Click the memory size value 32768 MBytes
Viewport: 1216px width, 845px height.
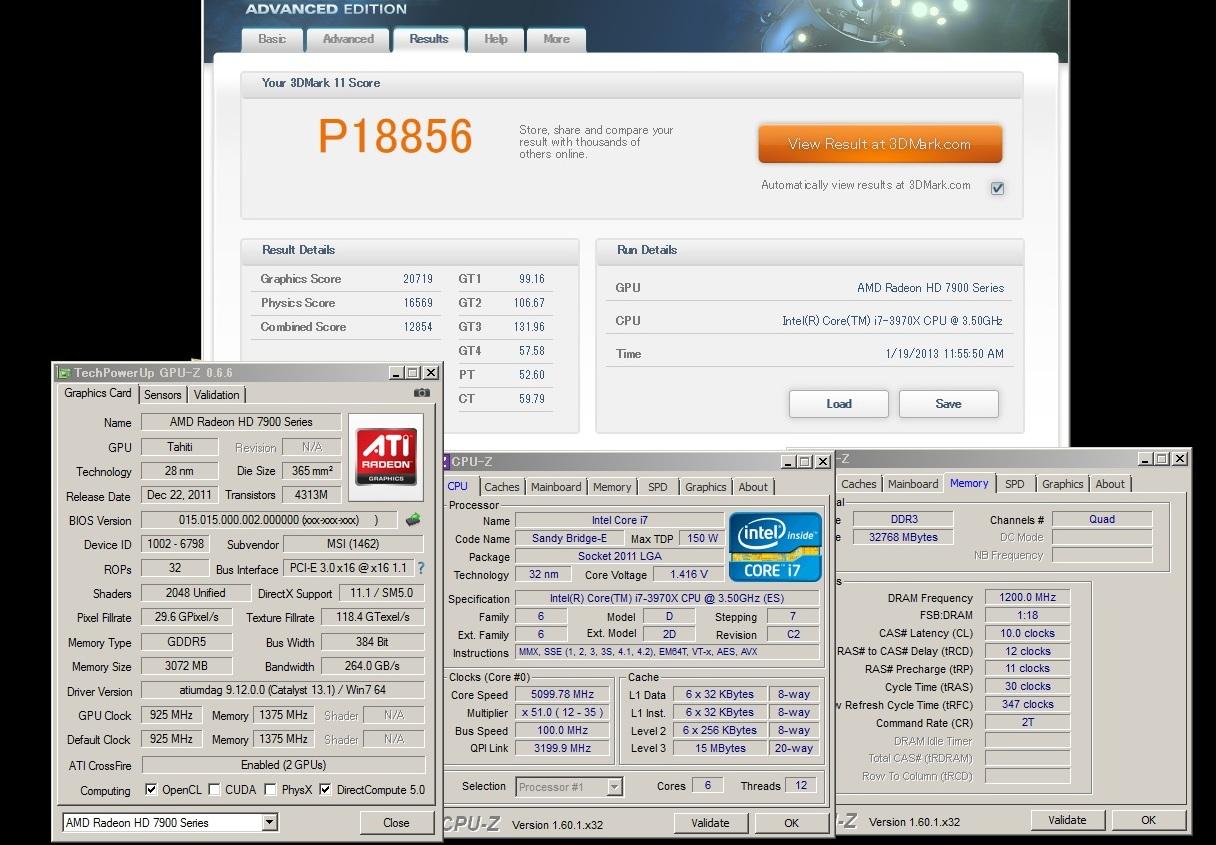(x=904, y=537)
